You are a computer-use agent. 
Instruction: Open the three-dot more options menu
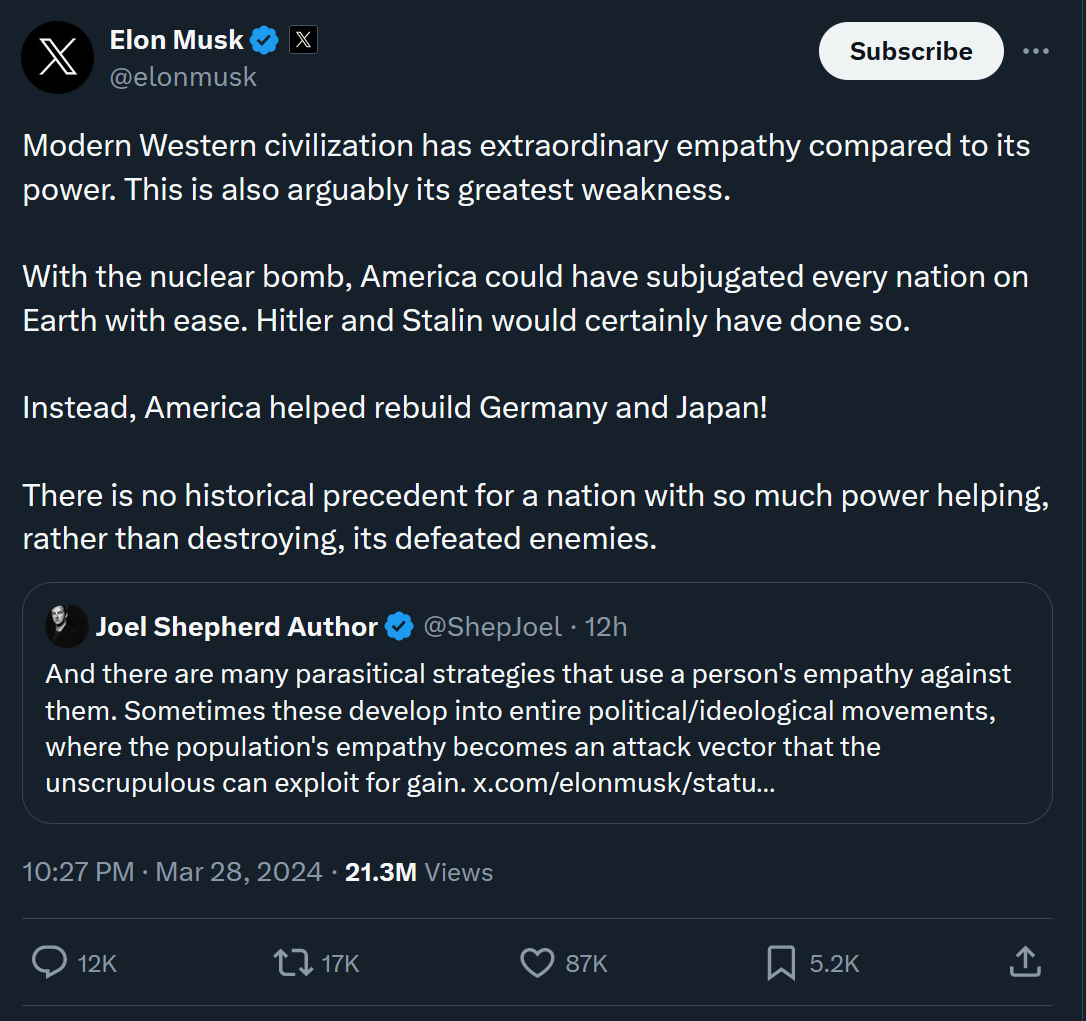(x=1035, y=51)
